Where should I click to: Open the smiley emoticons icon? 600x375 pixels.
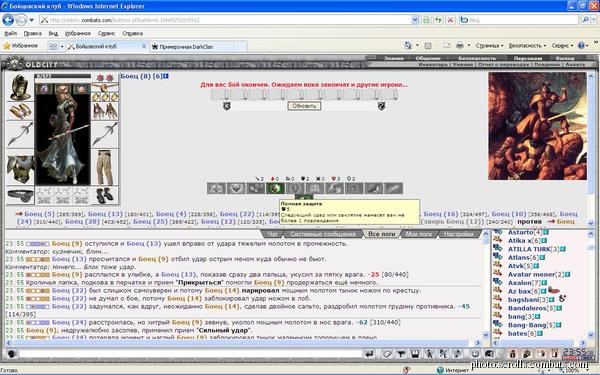click(475, 354)
